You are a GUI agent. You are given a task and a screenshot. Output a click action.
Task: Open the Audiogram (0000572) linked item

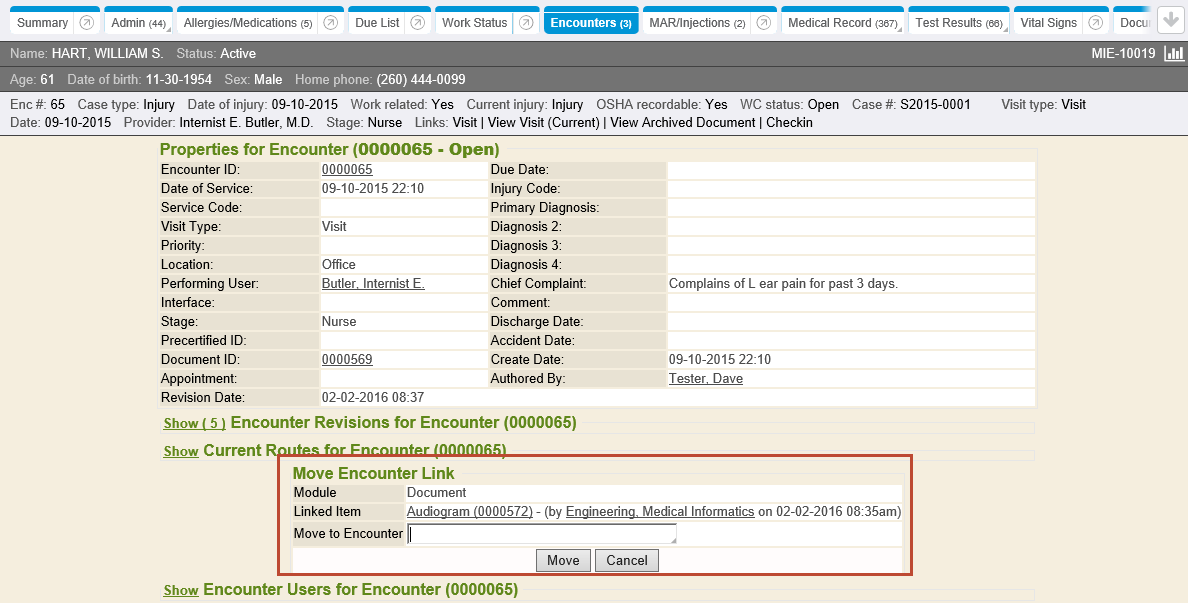[469, 512]
